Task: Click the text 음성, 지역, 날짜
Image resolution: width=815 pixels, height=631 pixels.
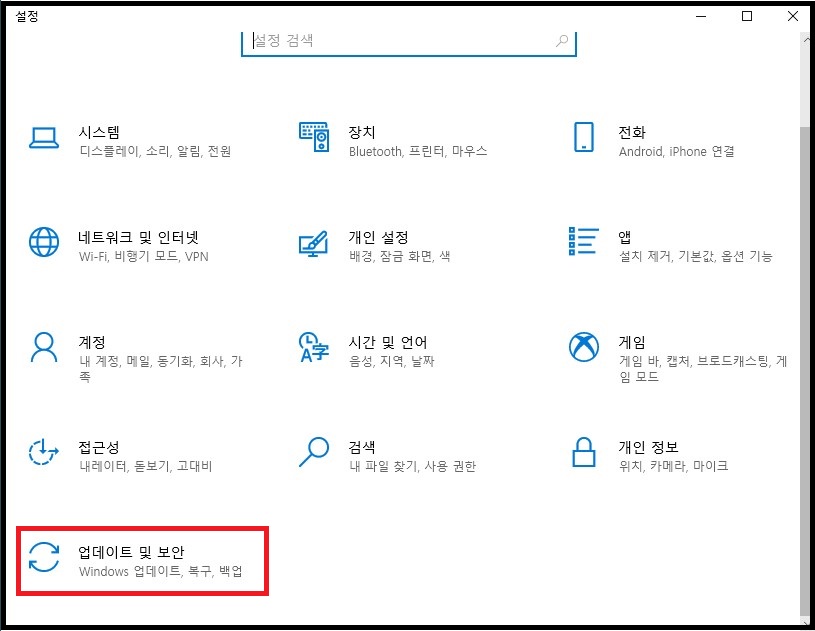Action: tap(391, 361)
